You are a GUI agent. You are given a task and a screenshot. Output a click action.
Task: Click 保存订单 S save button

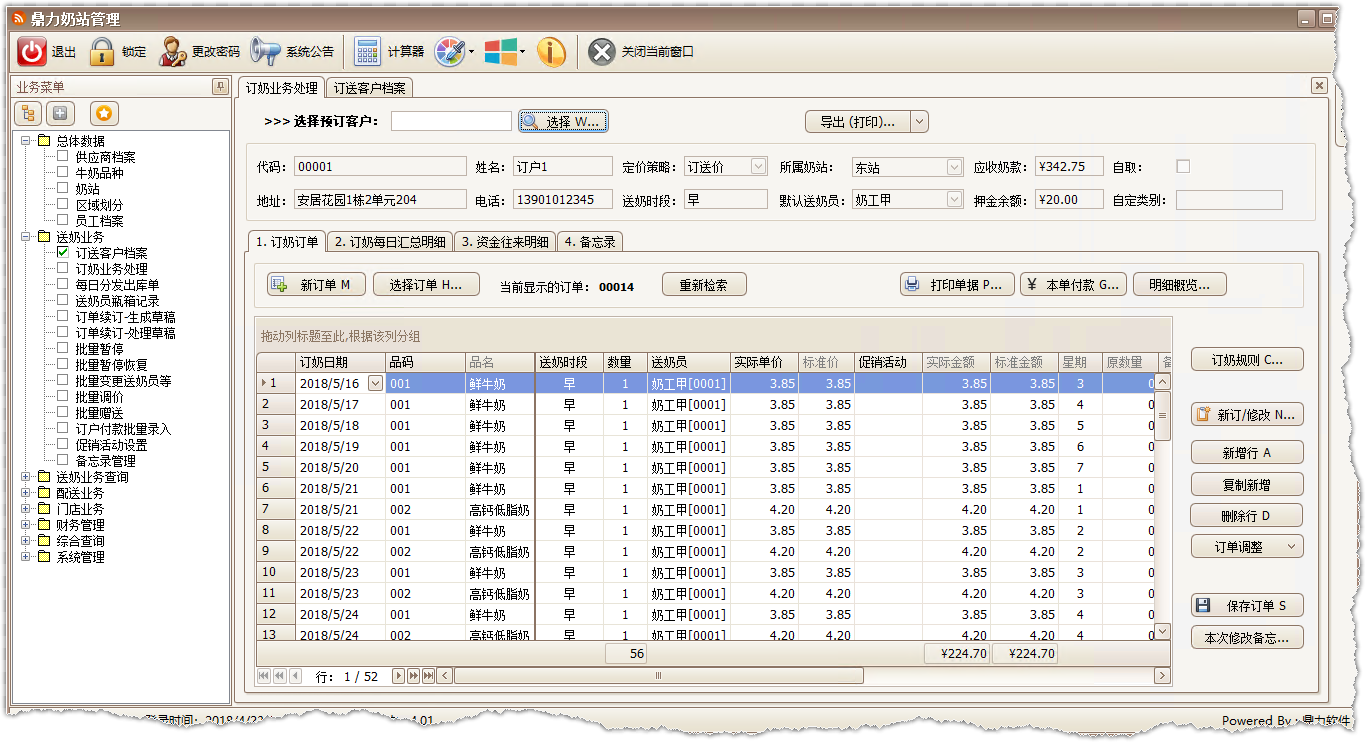pyautogui.click(x=1247, y=606)
